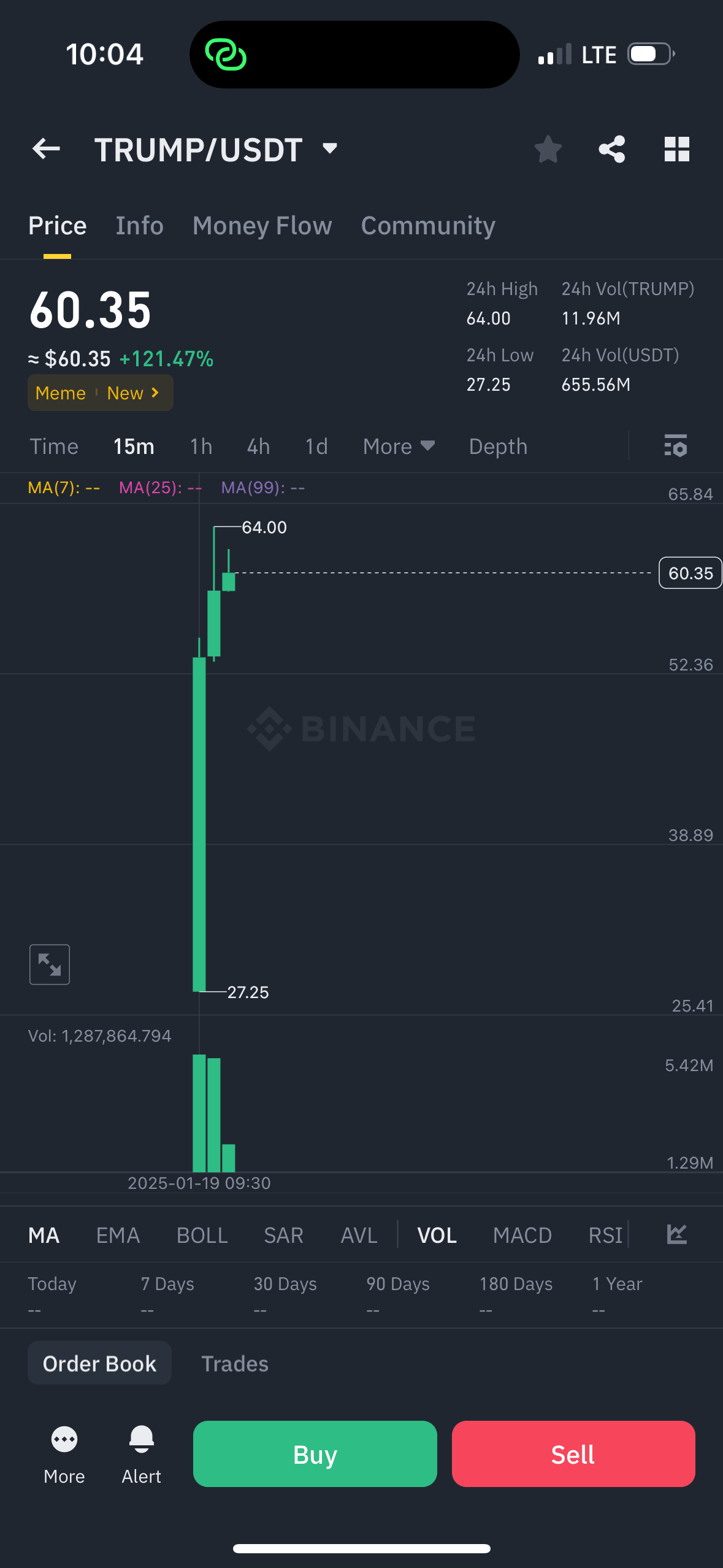
Task: Tap the share icon
Action: coord(611,149)
